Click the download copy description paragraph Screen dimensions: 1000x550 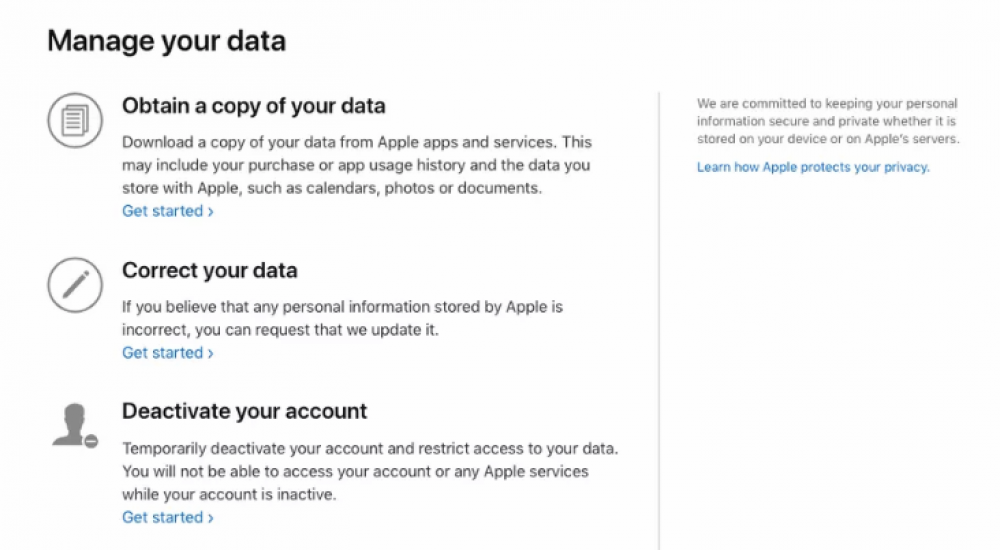tap(357, 165)
